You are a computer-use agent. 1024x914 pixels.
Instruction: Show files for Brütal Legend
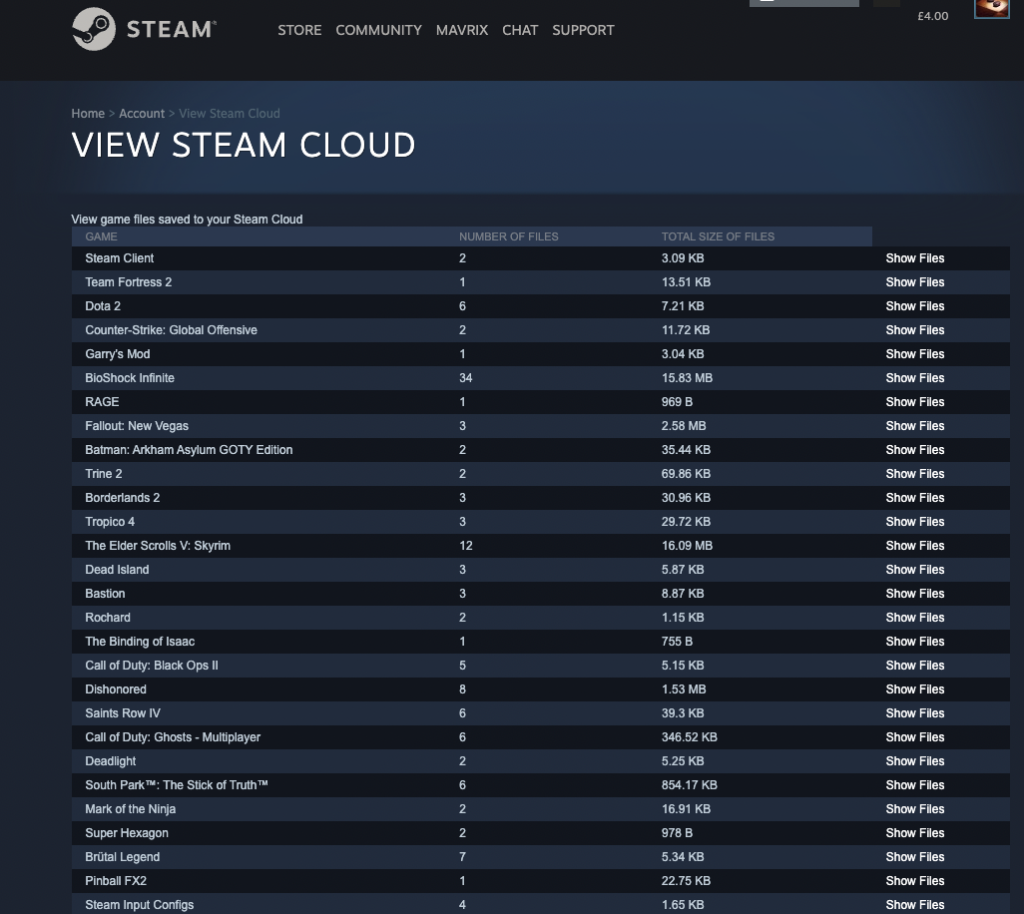click(915, 857)
